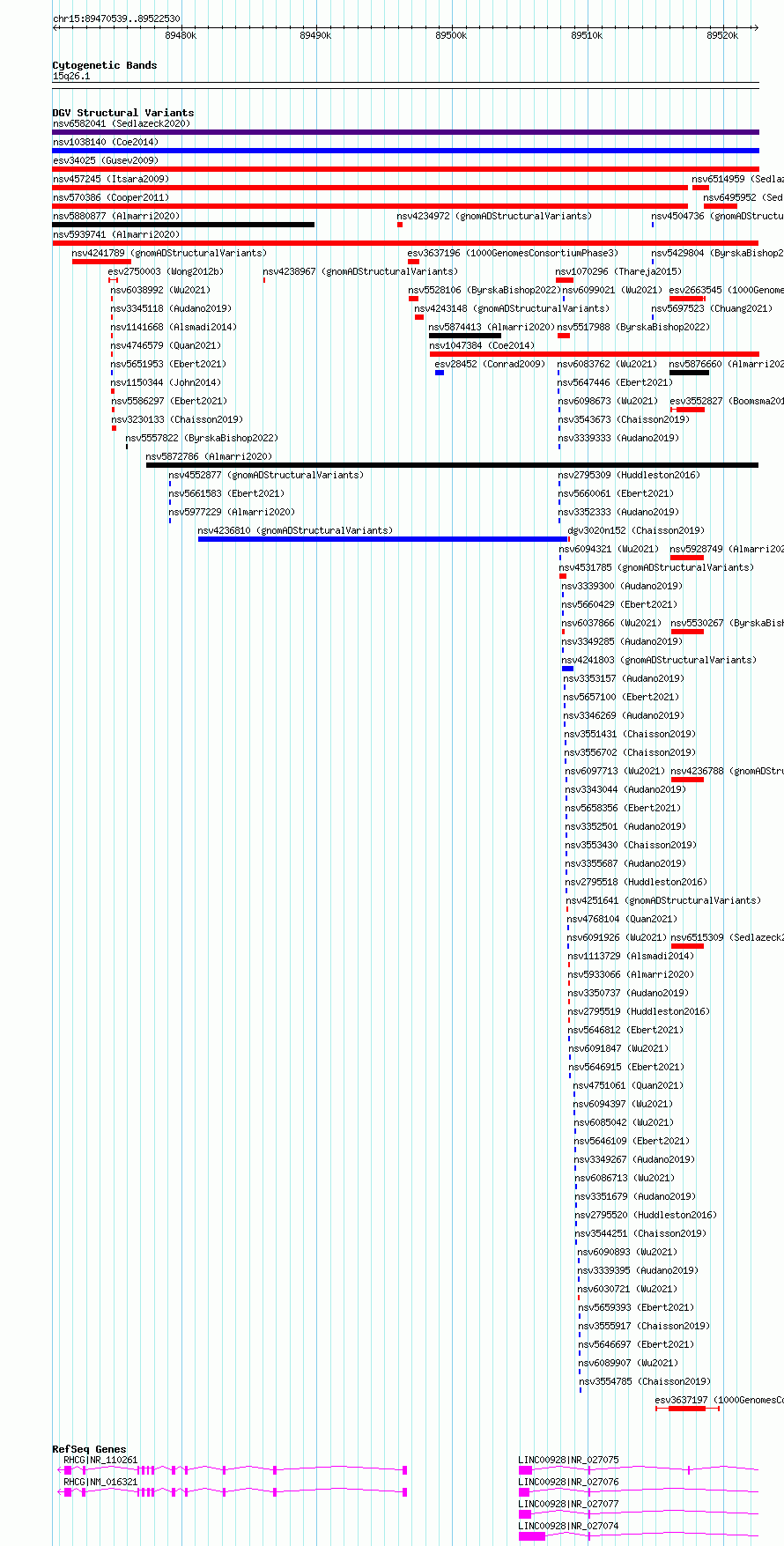784x1546 pixels.
Task: Click nsv2795309 (Huddleston2016) label
Action: pos(629,475)
